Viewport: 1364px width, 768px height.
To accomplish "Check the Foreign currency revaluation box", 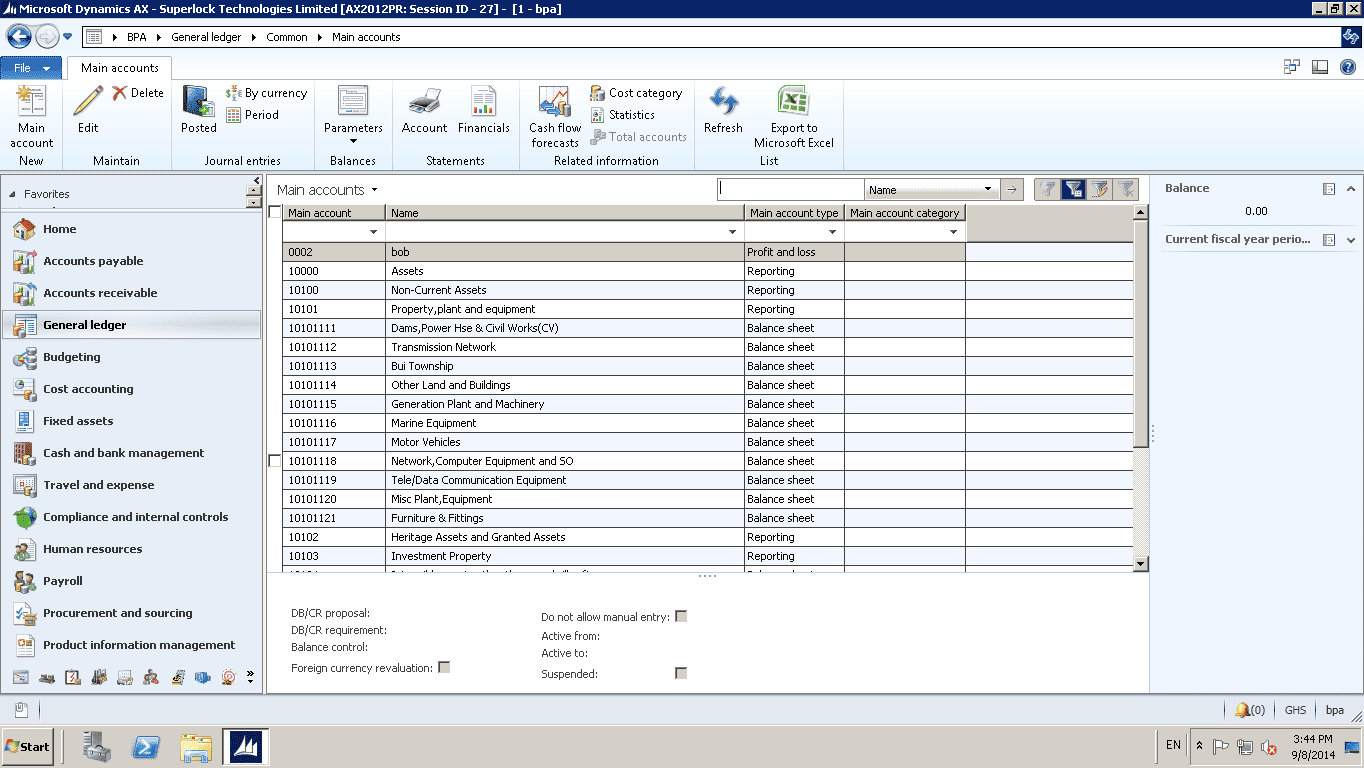I will pyautogui.click(x=444, y=667).
